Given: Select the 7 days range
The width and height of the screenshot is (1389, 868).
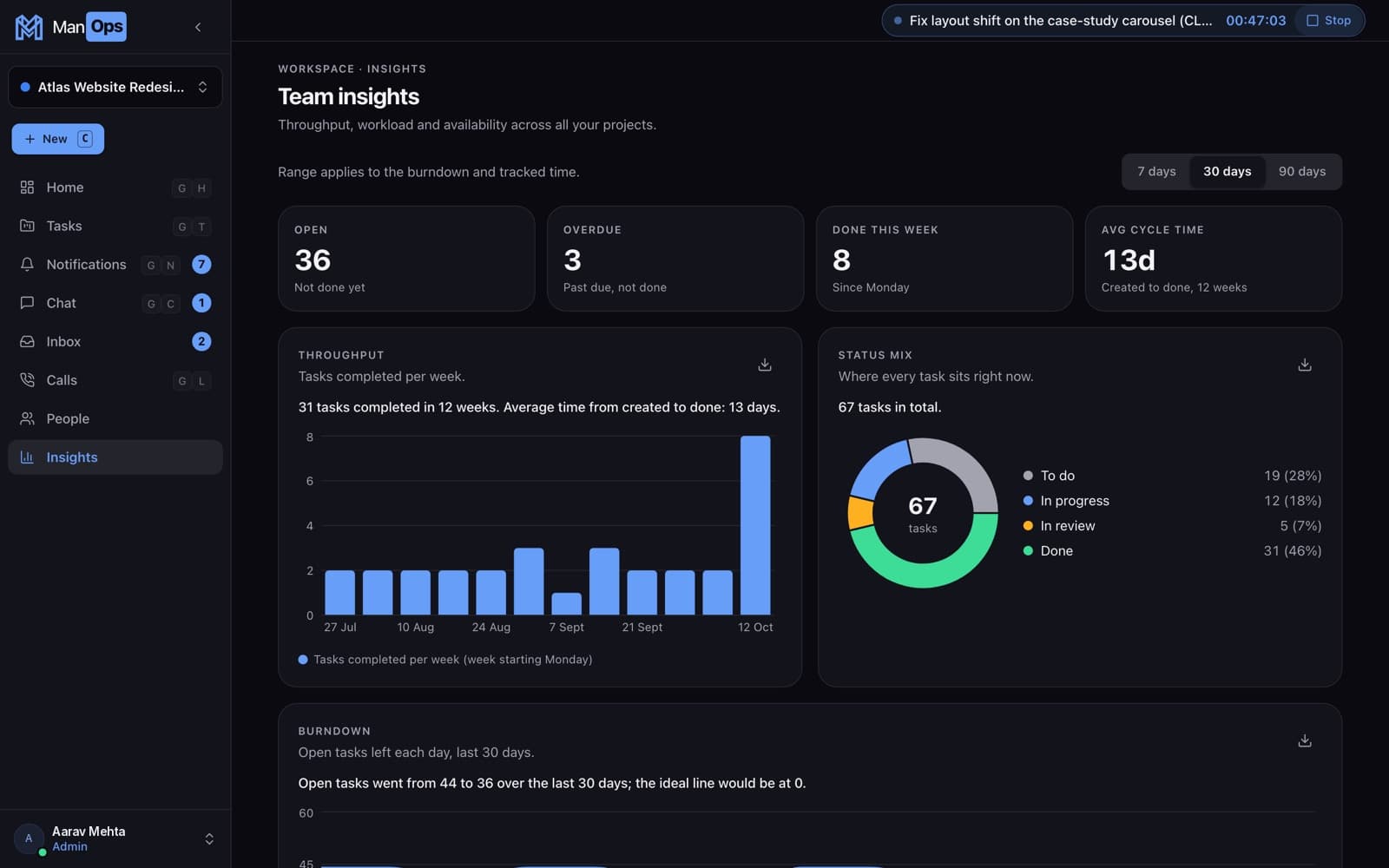Looking at the screenshot, I should [x=1156, y=172].
